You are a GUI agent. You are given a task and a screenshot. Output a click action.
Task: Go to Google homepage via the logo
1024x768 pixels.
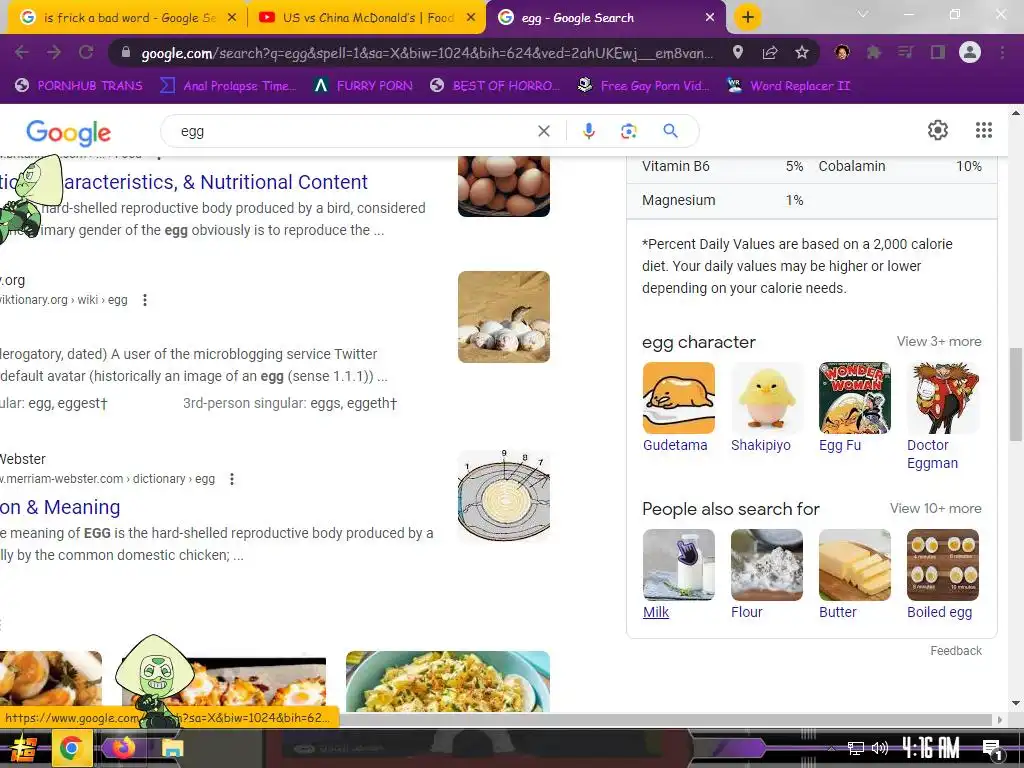point(69,133)
